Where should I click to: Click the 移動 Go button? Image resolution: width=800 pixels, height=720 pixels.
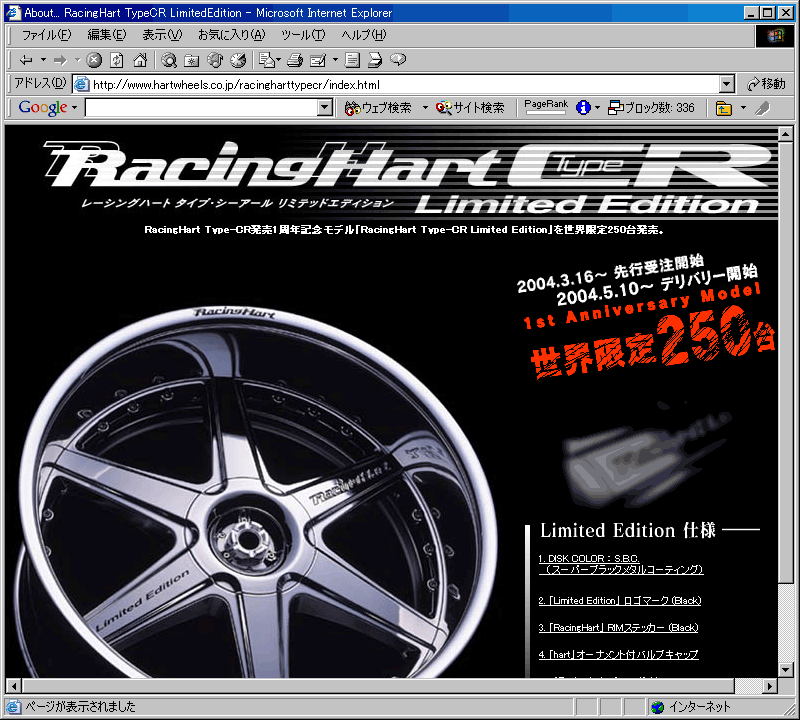pos(766,84)
